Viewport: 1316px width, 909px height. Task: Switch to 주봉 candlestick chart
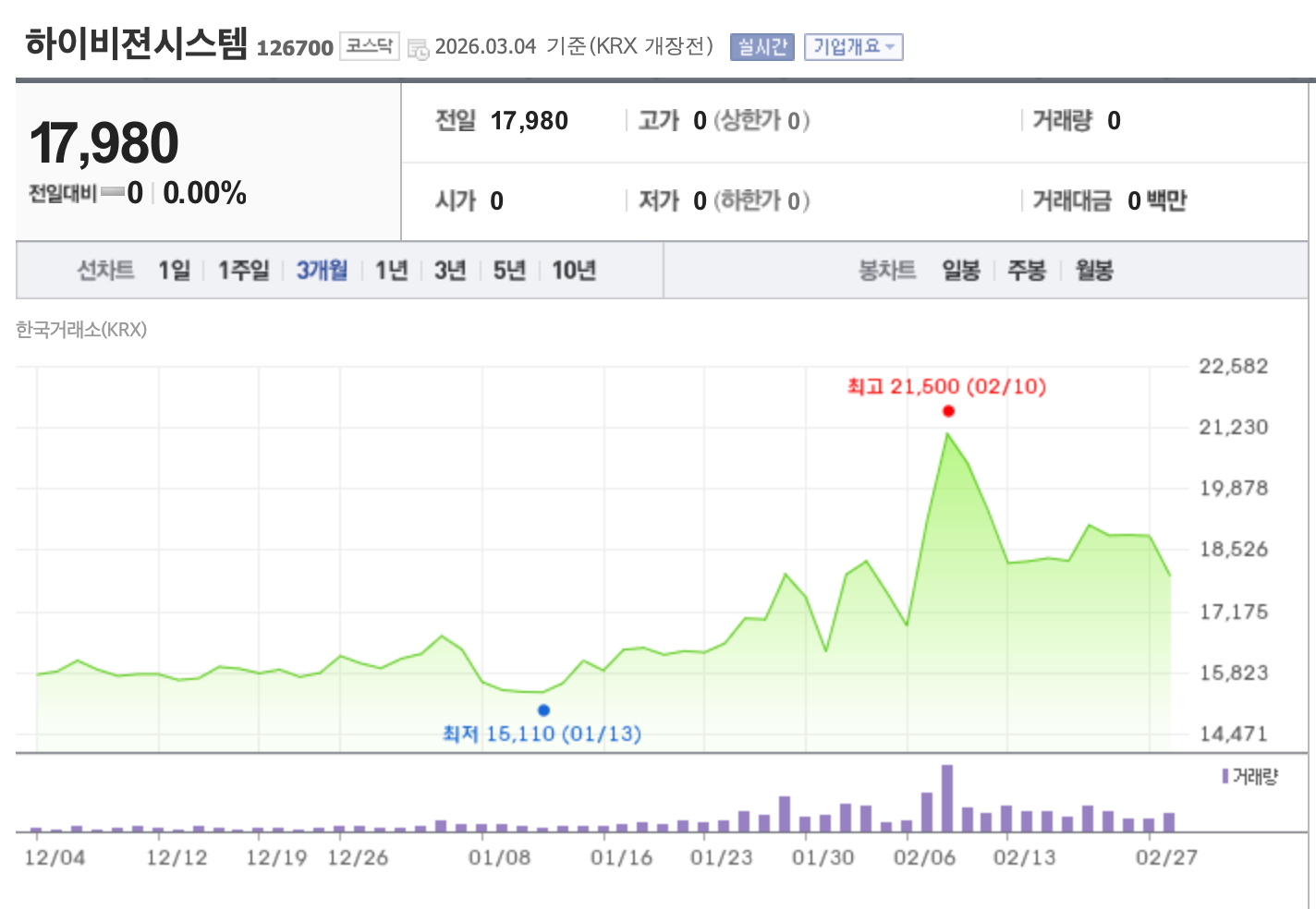(x=1027, y=271)
